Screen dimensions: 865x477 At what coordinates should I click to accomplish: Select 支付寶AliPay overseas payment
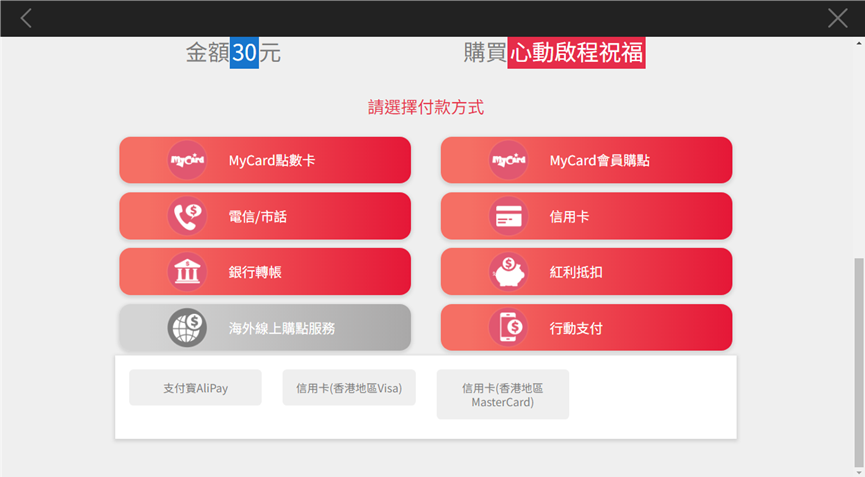(195, 388)
